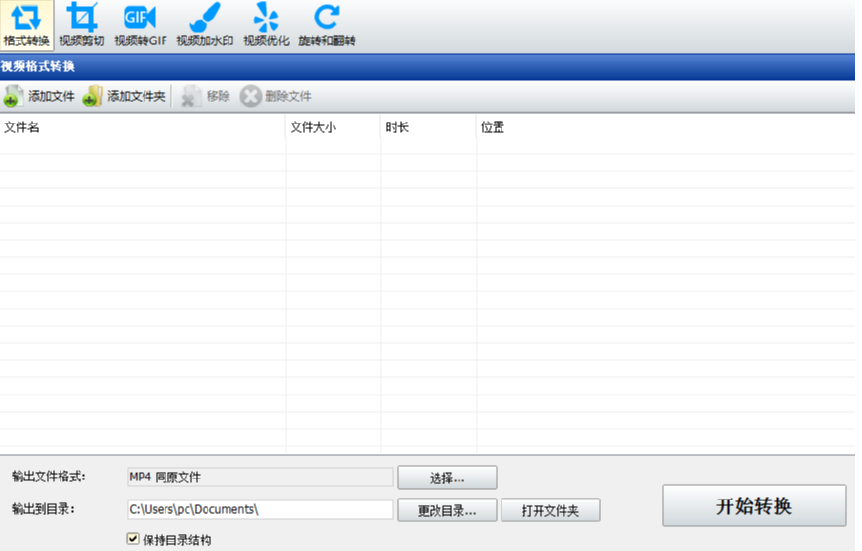
Task: Click the 选择... output format button
Action: click(x=447, y=477)
